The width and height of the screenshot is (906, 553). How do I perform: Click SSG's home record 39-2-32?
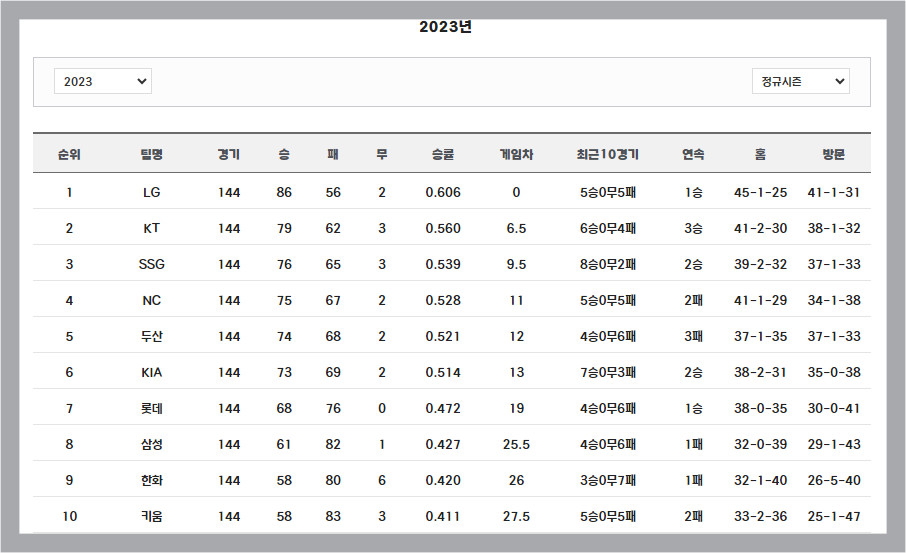pyautogui.click(x=760, y=265)
